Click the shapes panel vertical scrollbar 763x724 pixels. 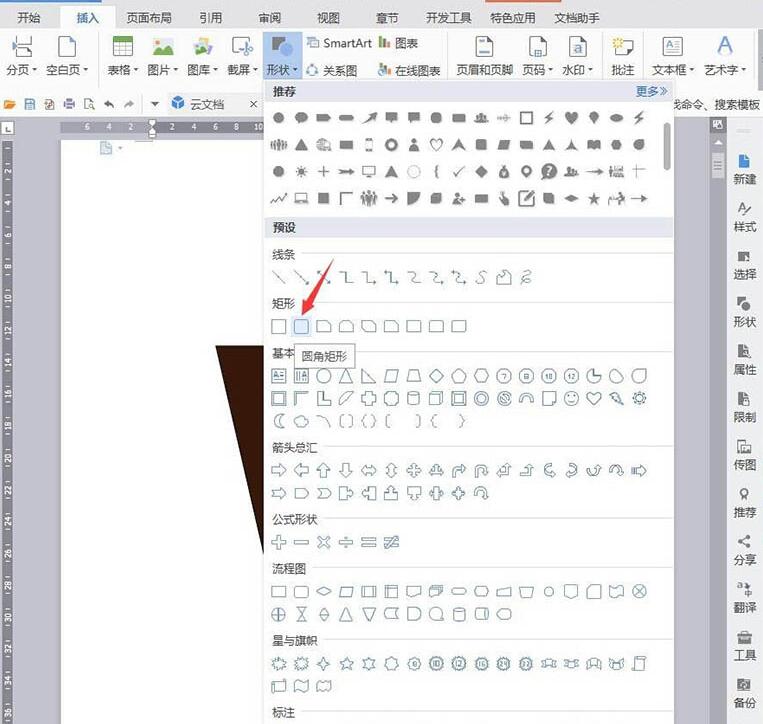667,146
